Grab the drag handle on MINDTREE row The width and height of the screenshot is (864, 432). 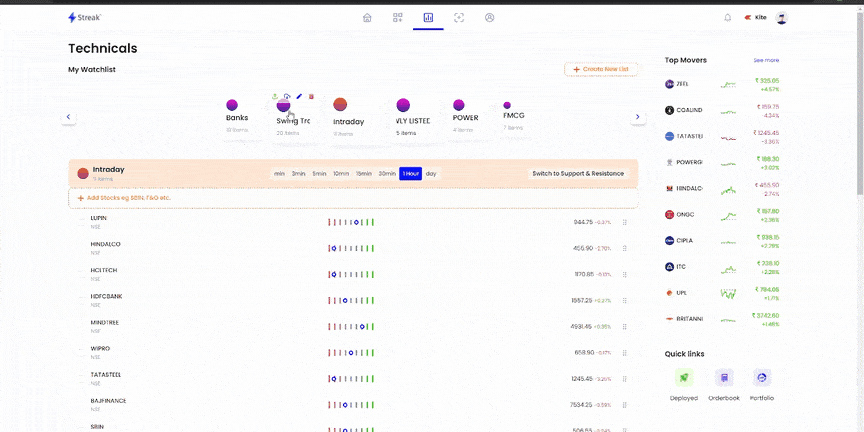(x=625, y=327)
